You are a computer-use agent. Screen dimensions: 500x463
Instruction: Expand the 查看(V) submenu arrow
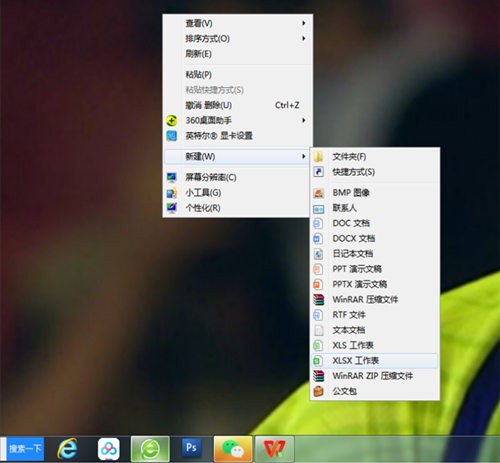tap(304, 23)
